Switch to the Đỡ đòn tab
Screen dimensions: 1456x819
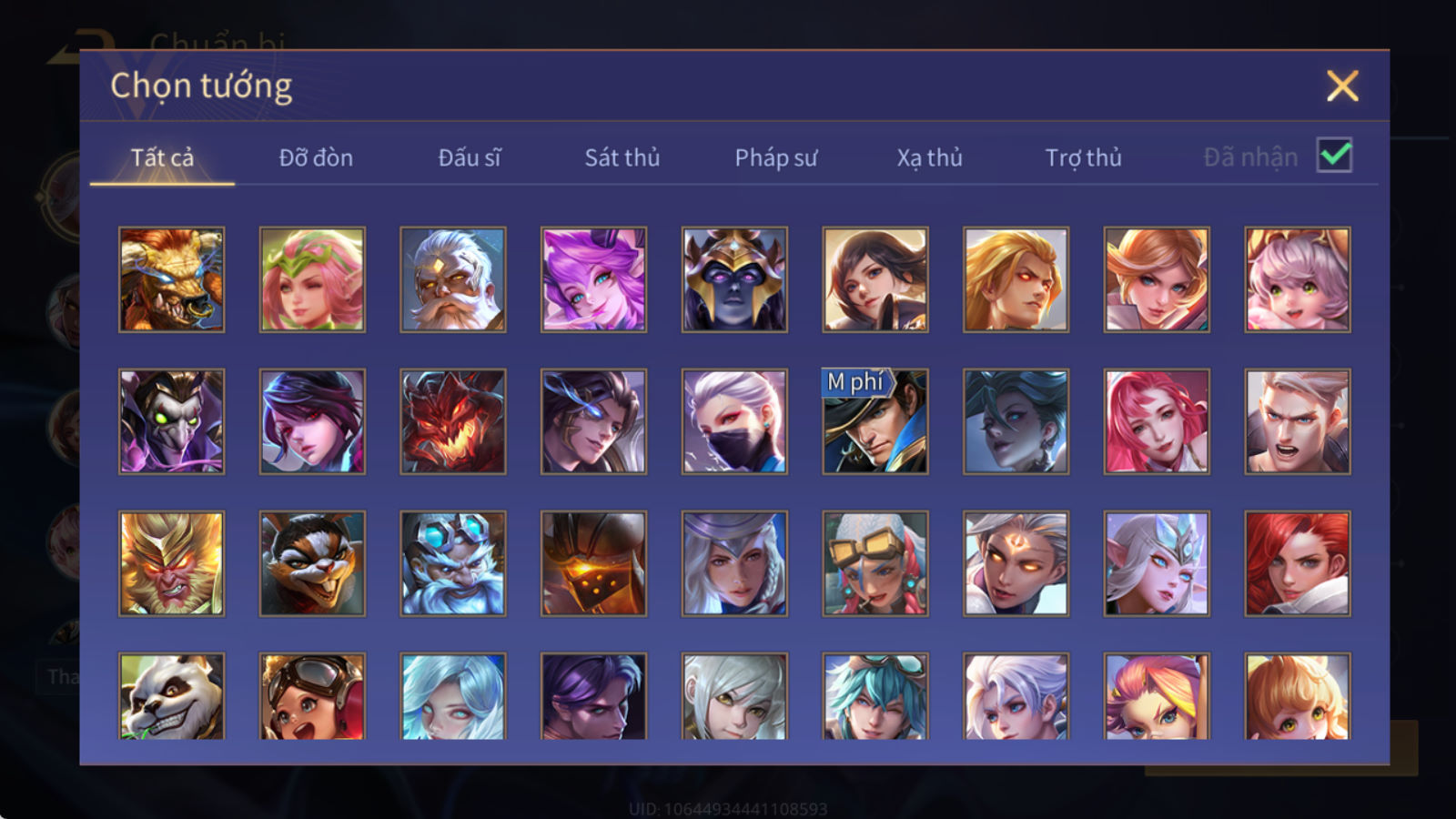[x=316, y=157]
